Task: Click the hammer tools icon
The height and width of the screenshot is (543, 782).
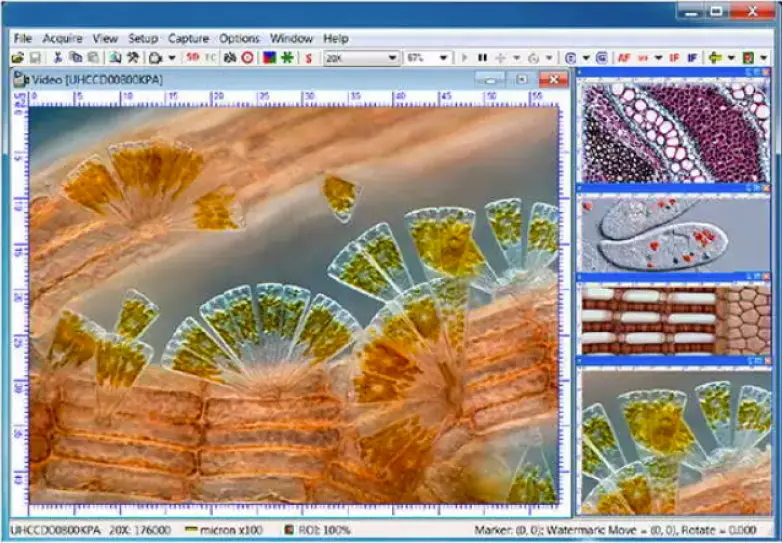Action: (133, 58)
